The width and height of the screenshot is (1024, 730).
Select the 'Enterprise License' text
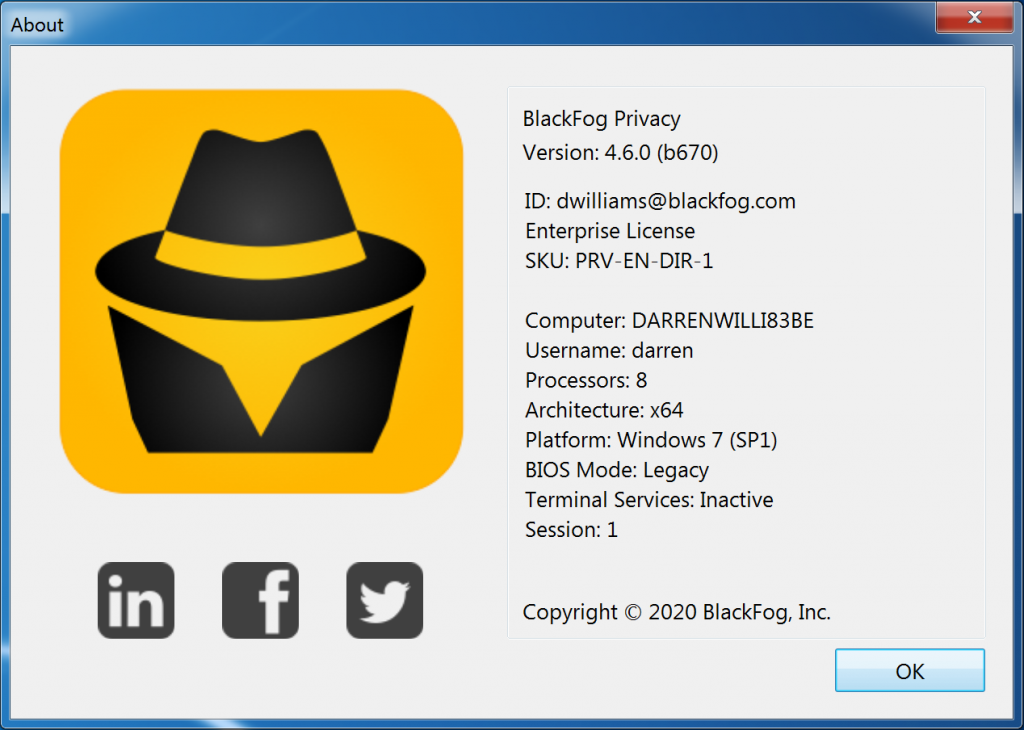point(610,231)
